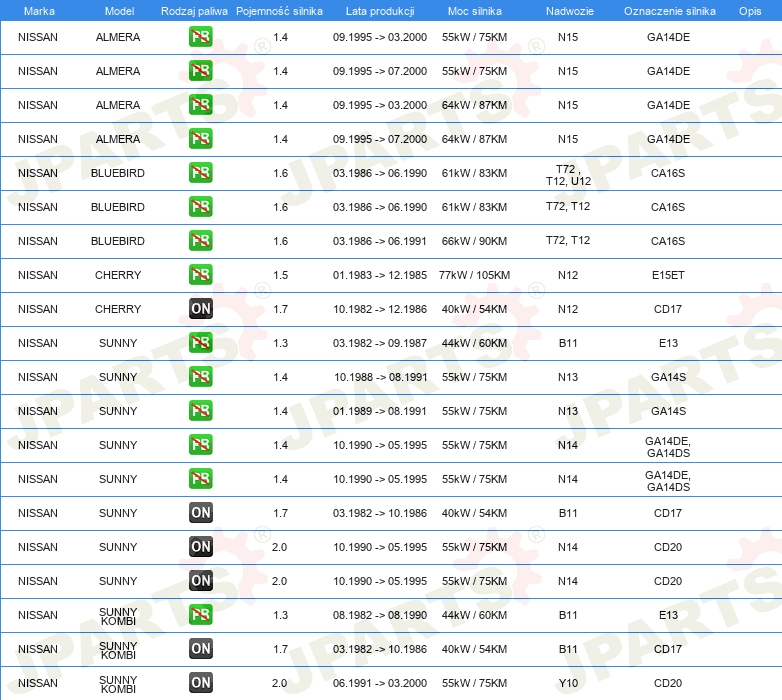Viewport: 782px width, 700px height.
Task: Click 'CA16S' in the 66kW Bluebird row
Action: tap(668, 241)
